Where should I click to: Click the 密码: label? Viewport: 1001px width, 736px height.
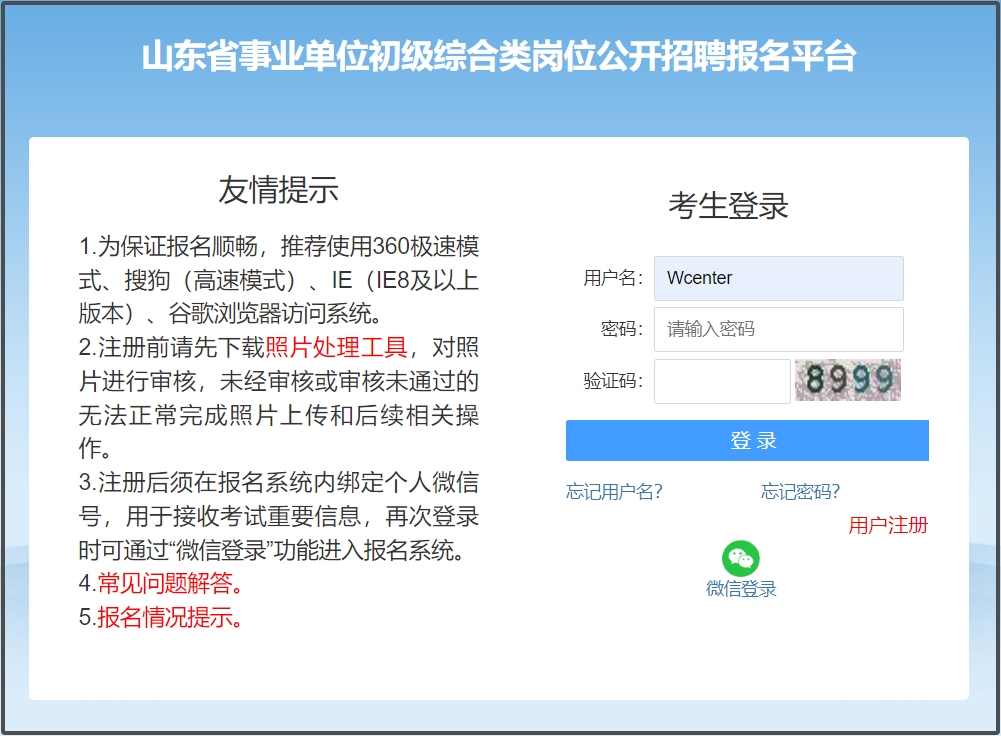click(621, 329)
